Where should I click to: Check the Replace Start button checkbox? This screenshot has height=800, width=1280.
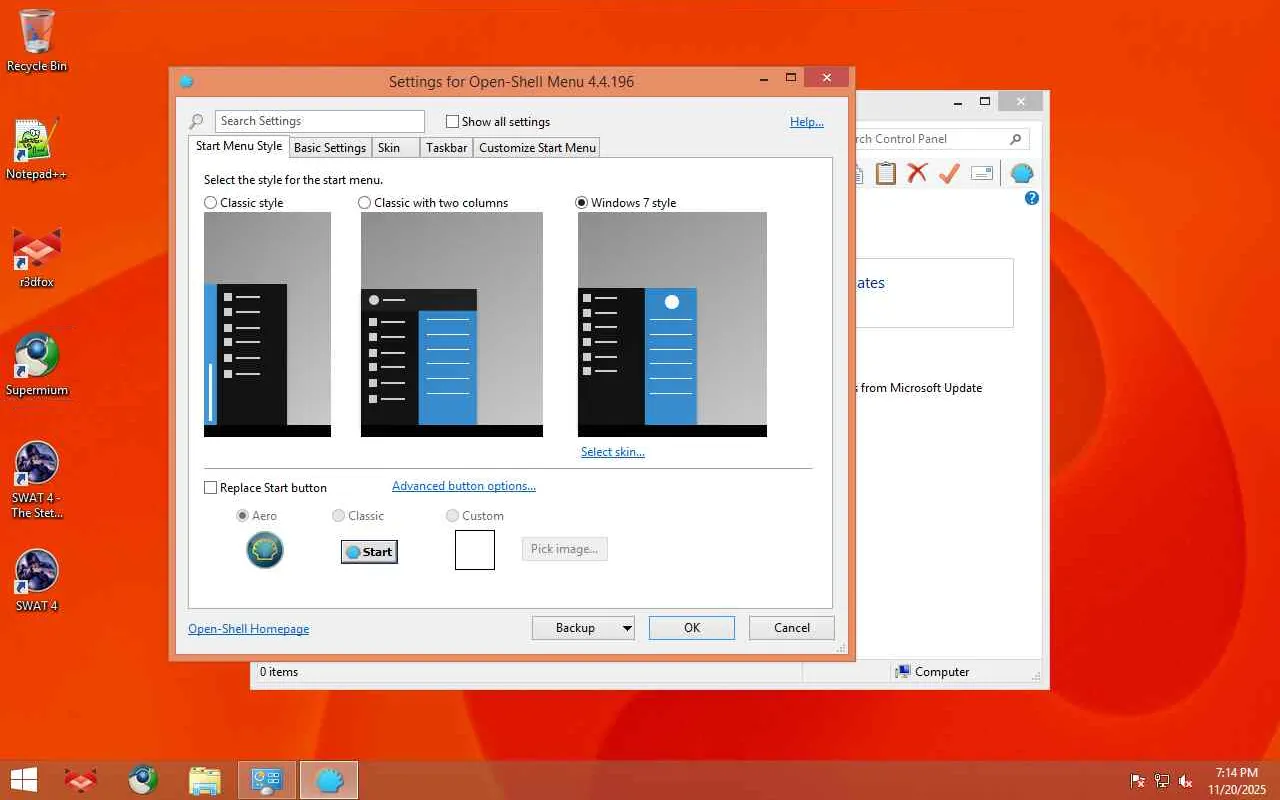coord(210,488)
